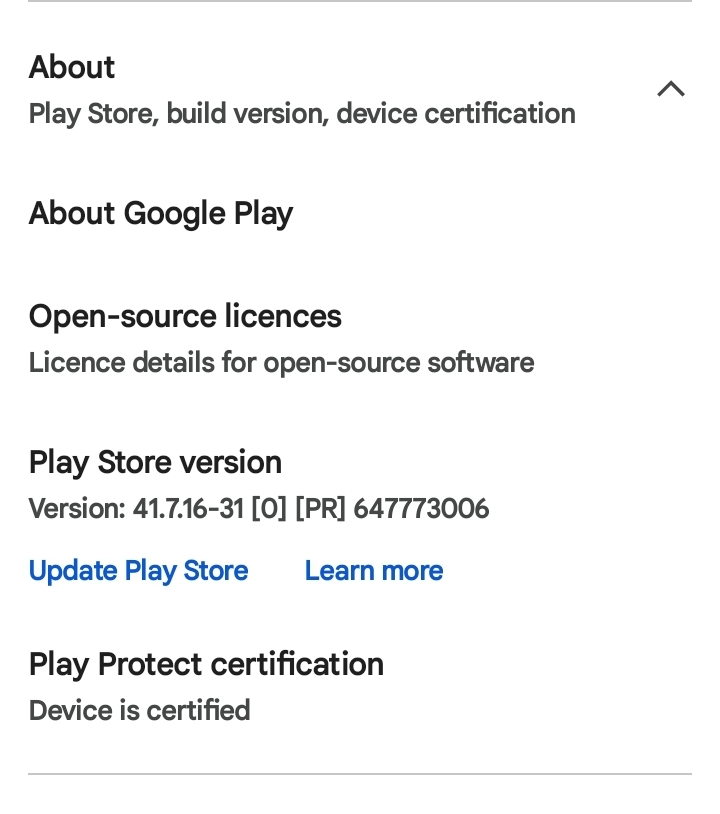Tap the About section heading

tap(72, 67)
